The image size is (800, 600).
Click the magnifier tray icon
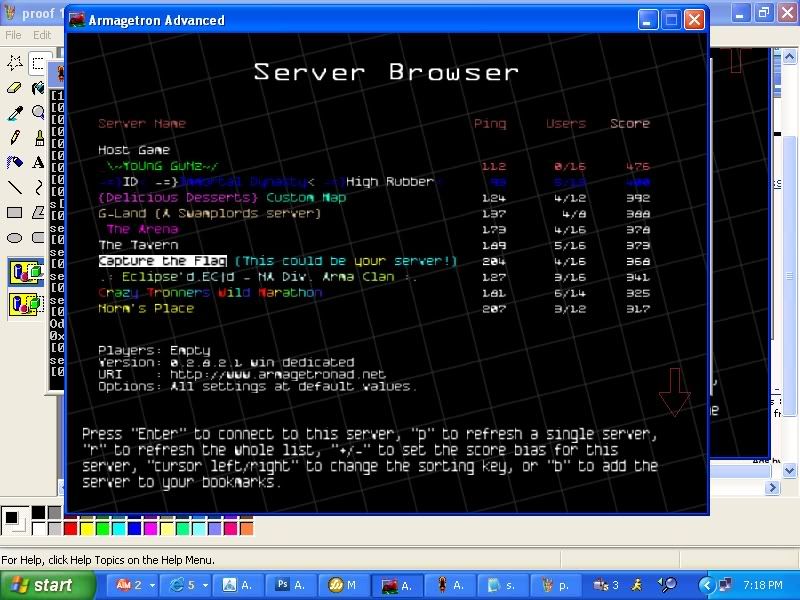click(x=666, y=585)
